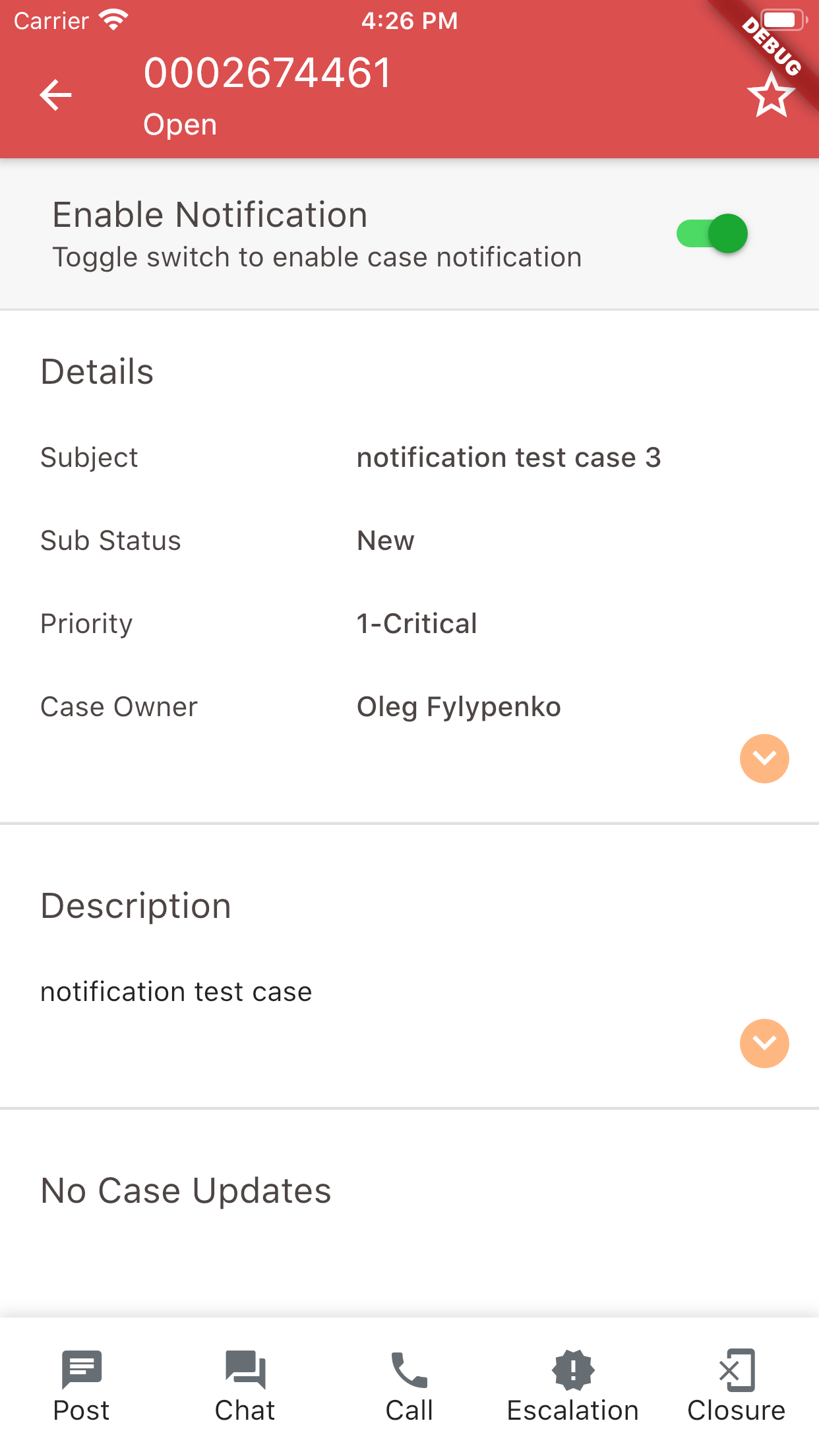Tap the Escalation alert badge icon
Viewport: 819px width, 1456px height.
[x=573, y=1370]
